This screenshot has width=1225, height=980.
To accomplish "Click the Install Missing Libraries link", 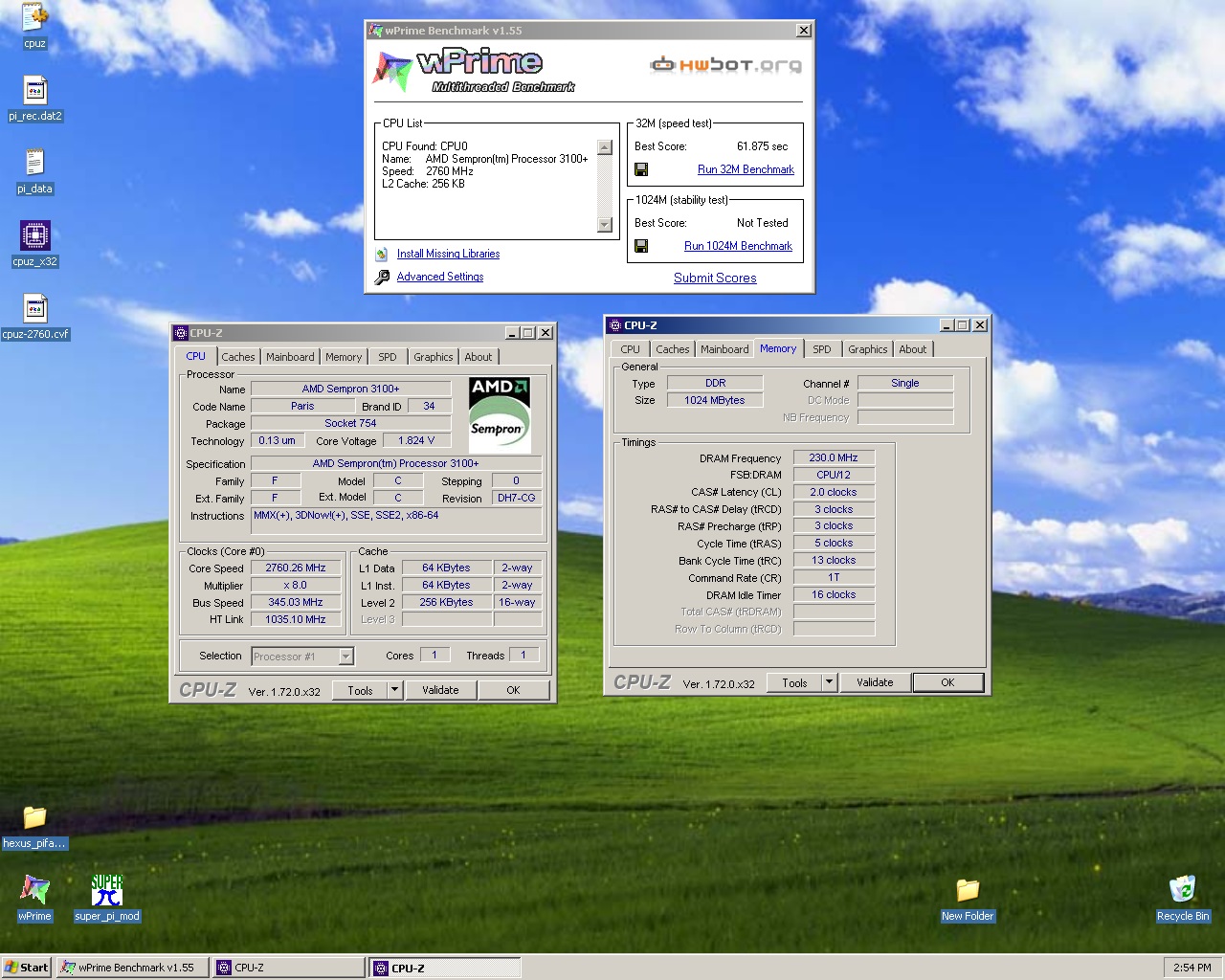I will pos(448,254).
